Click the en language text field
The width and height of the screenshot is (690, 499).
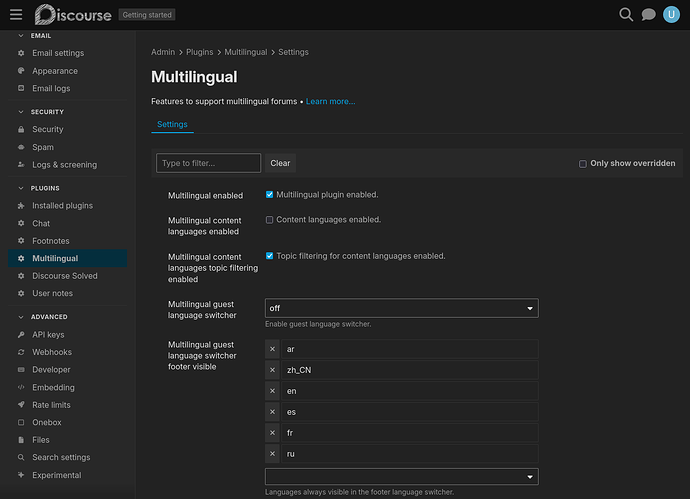click(410, 391)
